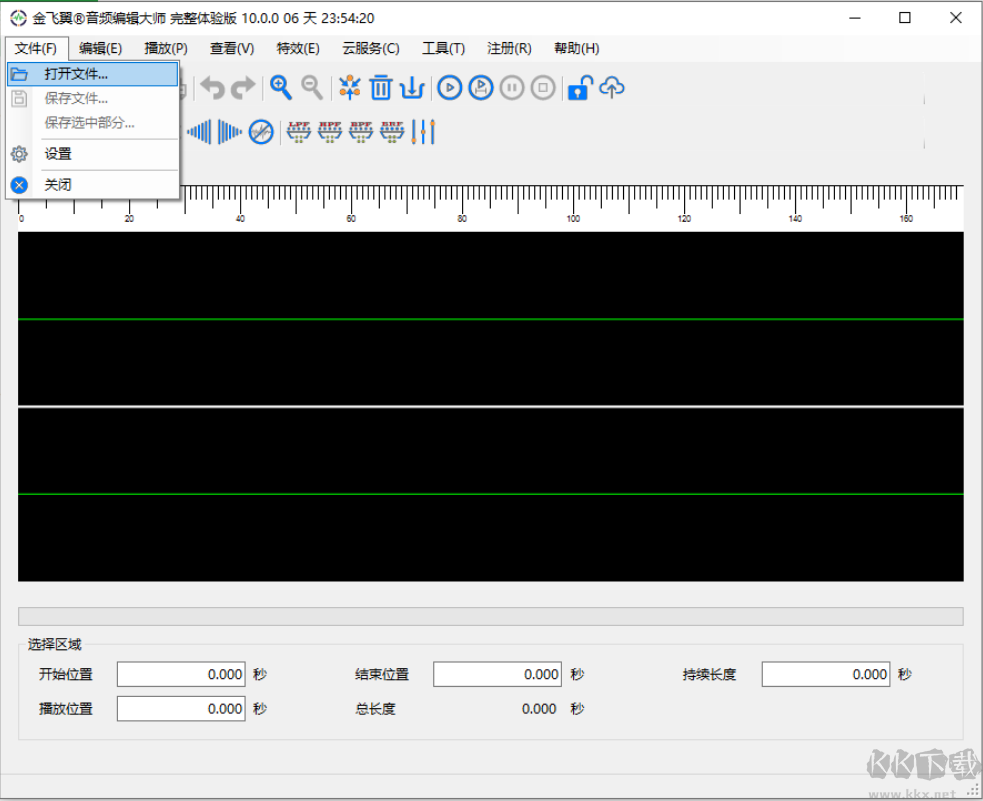Image resolution: width=983 pixels, height=801 pixels.
Task: Click the fade out waveform icon
Action: pos(230,131)
